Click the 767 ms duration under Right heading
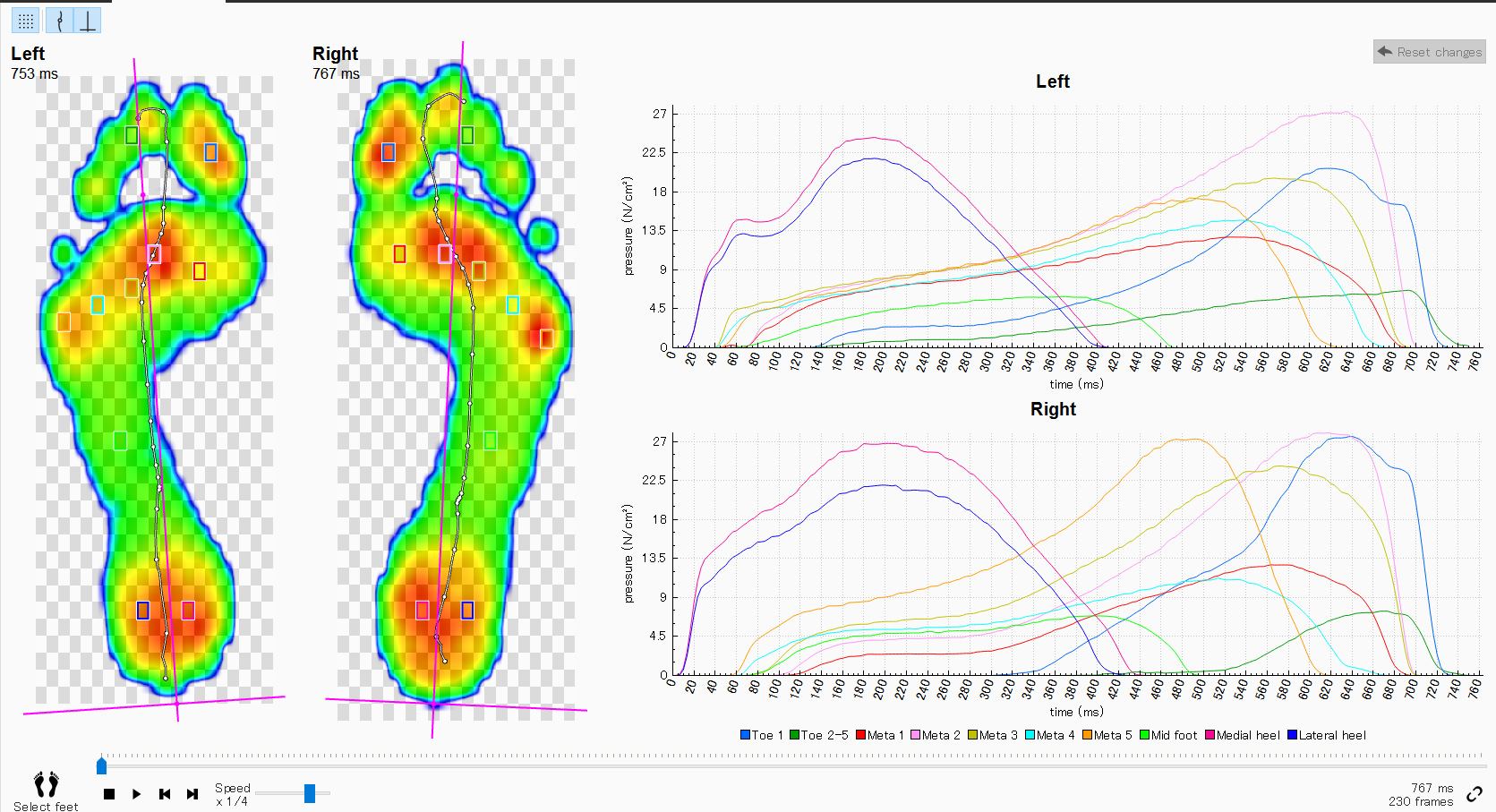The width and height of the screenshot is (1496, 812). pos(336,74)
